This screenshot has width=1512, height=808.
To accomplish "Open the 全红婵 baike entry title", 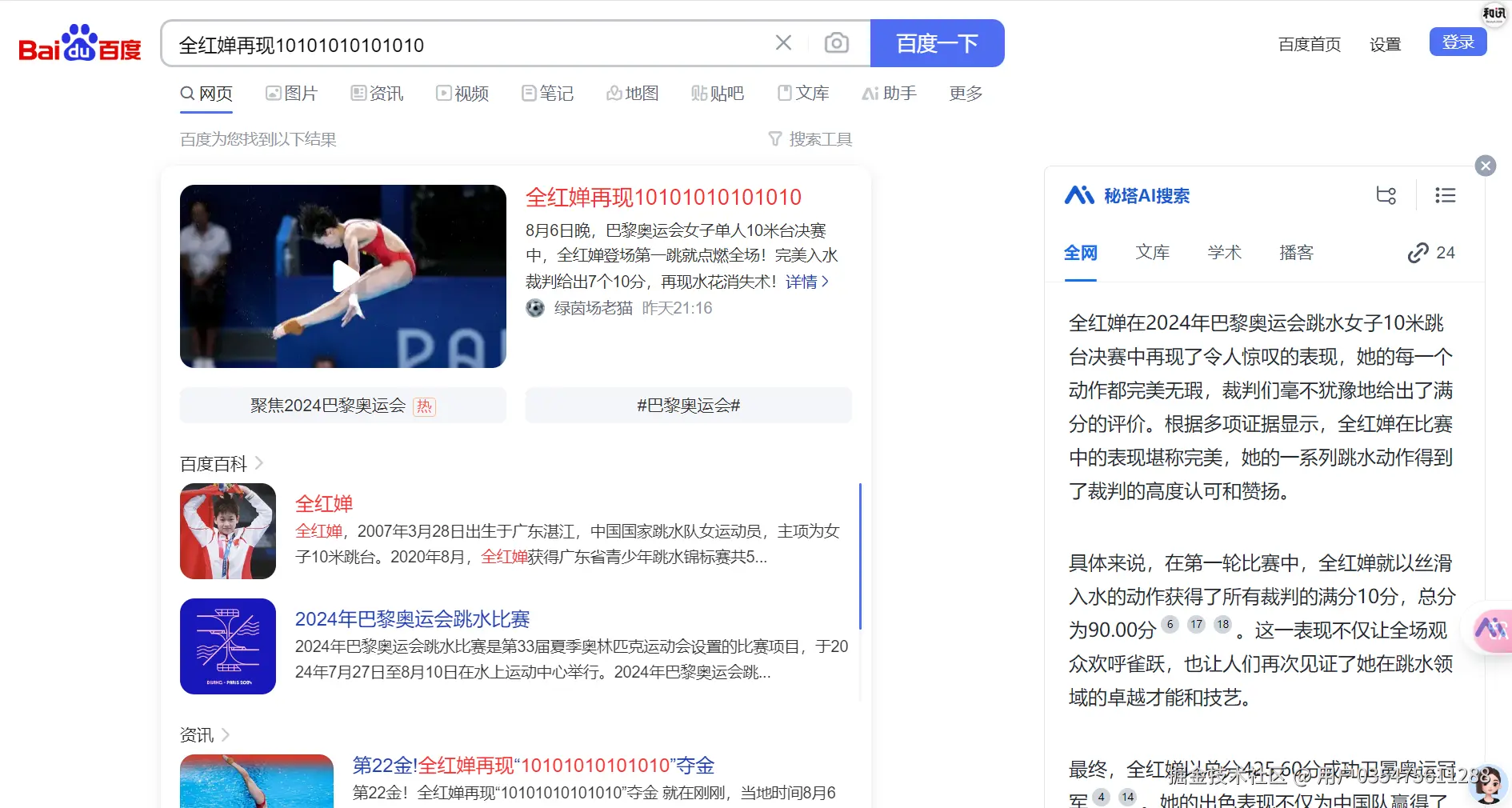I will [x=324, y=504].
